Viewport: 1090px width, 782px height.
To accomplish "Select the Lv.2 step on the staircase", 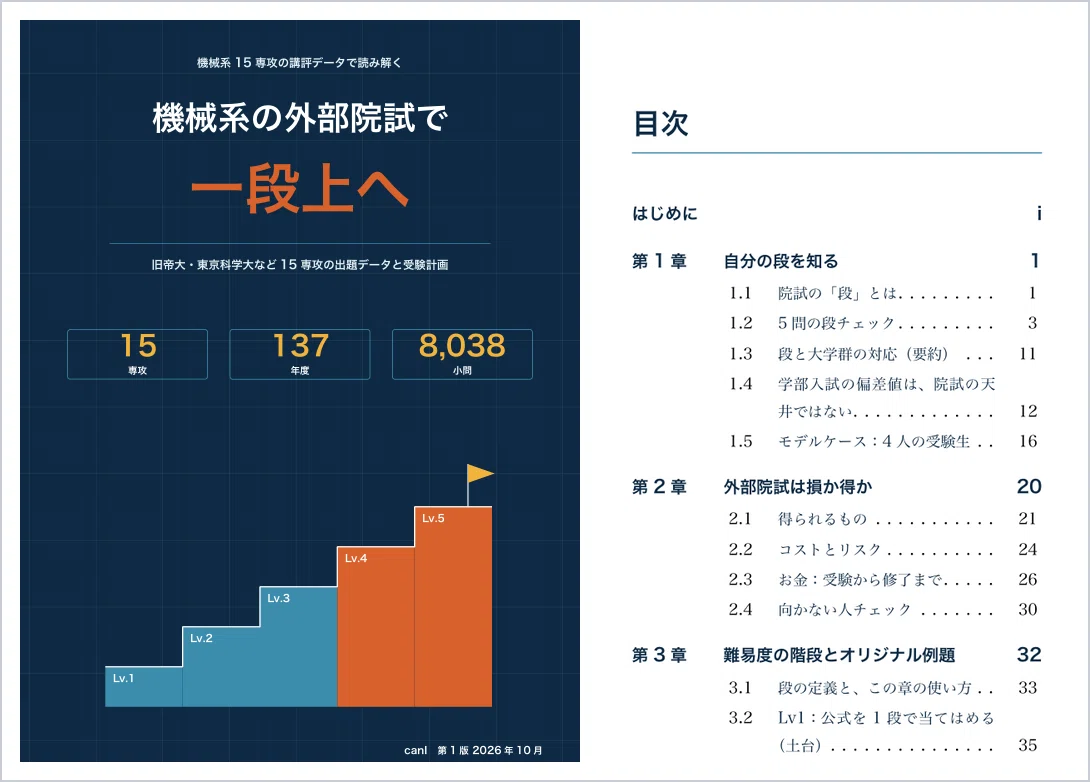I will coord(221,667).
